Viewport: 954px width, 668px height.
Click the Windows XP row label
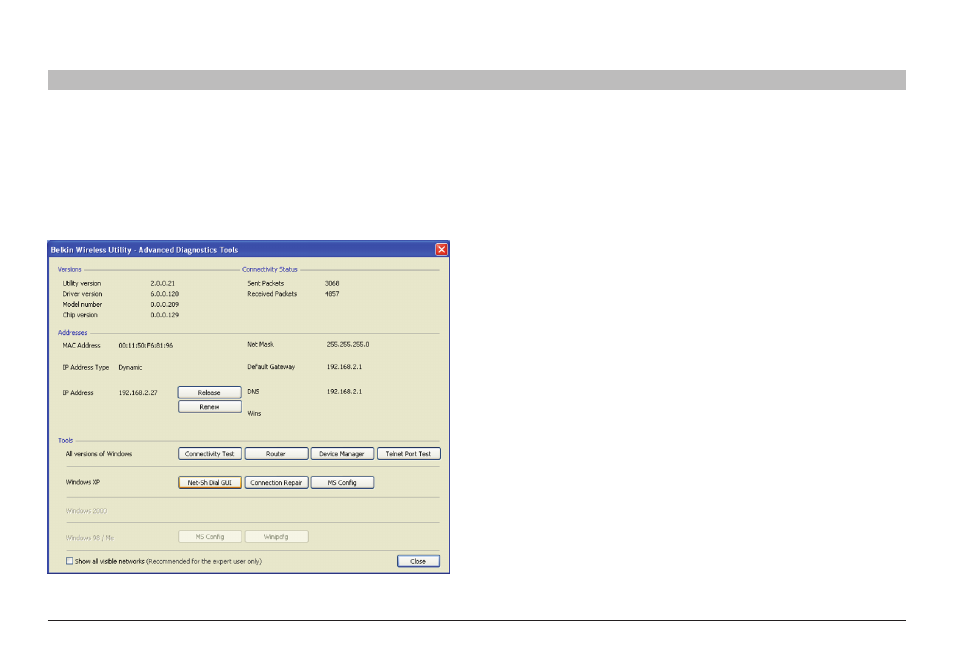coord(83,482)
